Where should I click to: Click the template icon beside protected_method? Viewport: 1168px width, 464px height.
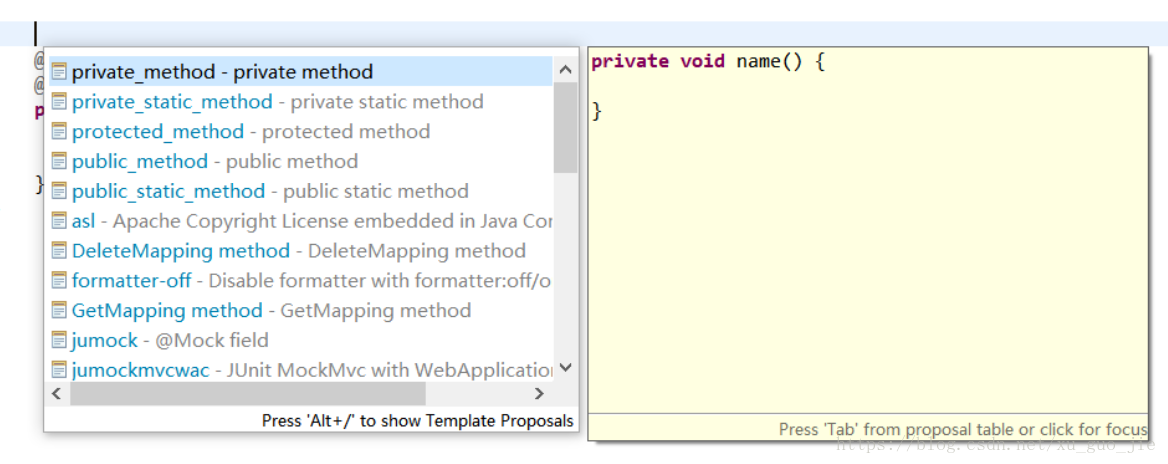coord(59,132)
